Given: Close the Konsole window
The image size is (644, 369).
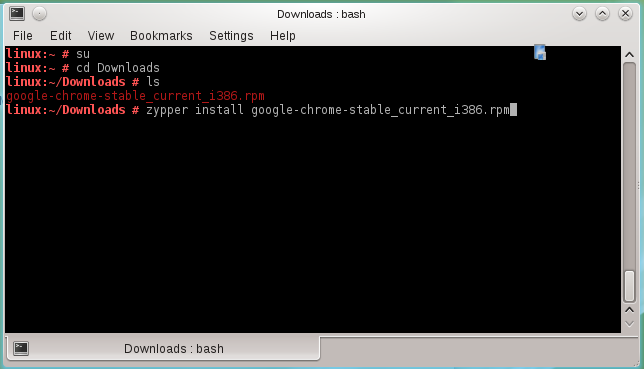Looking at the screenshot, I should pyautogui.click(x=626, y=14).
